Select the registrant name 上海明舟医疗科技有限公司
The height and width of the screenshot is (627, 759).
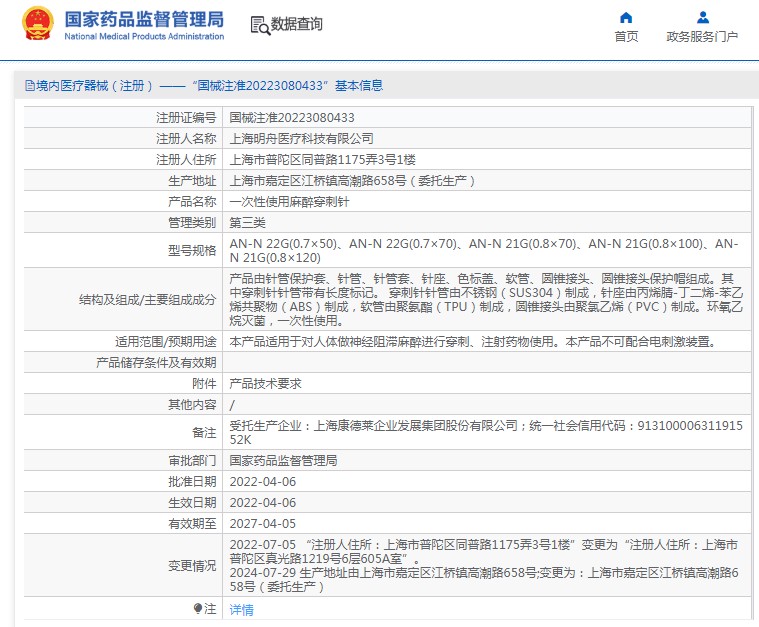tap(301, 138)
